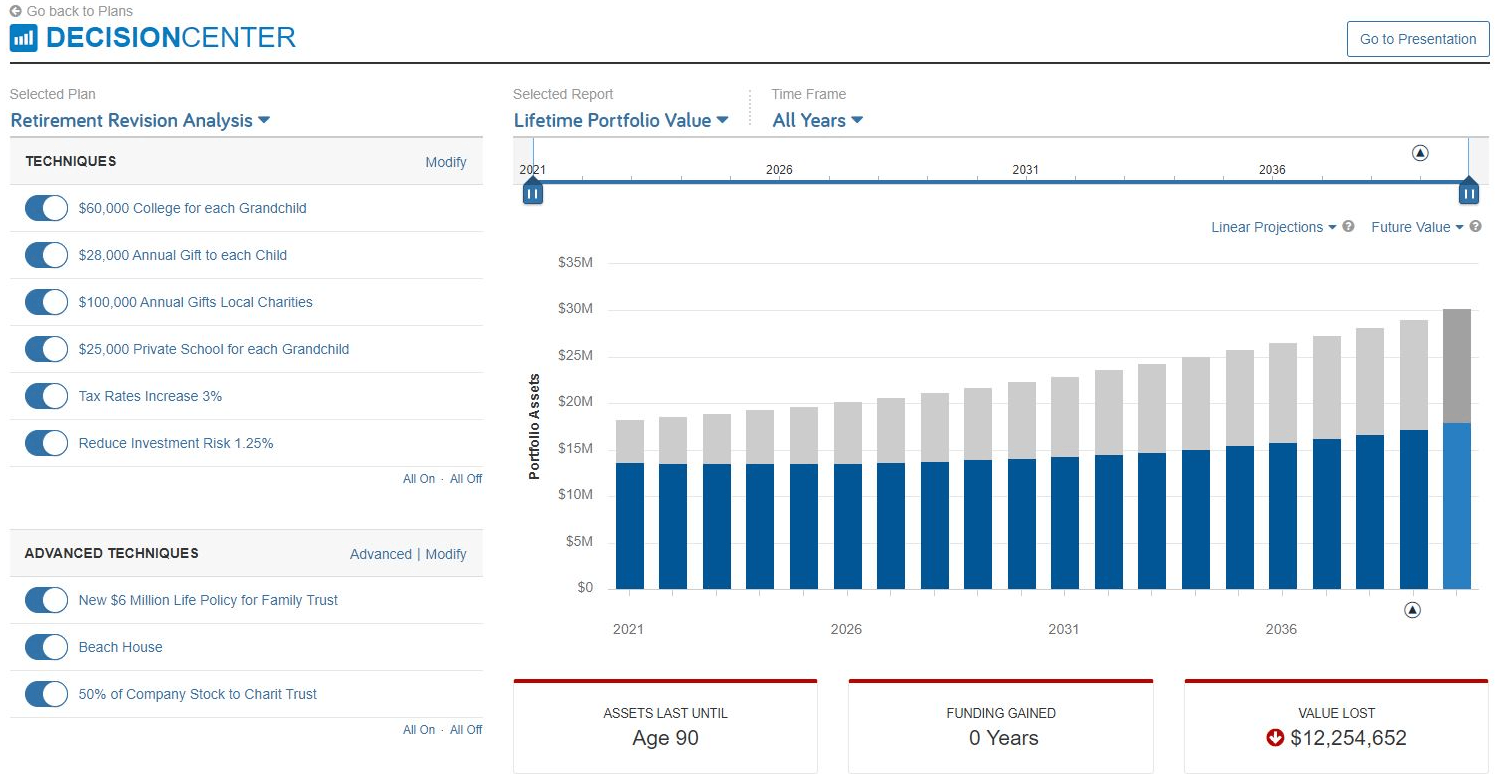Image resolution: width=1500 pixels, height=784 pixels.
Task: Click the left timeline slider handle at 2021
Action: point(533,191)
